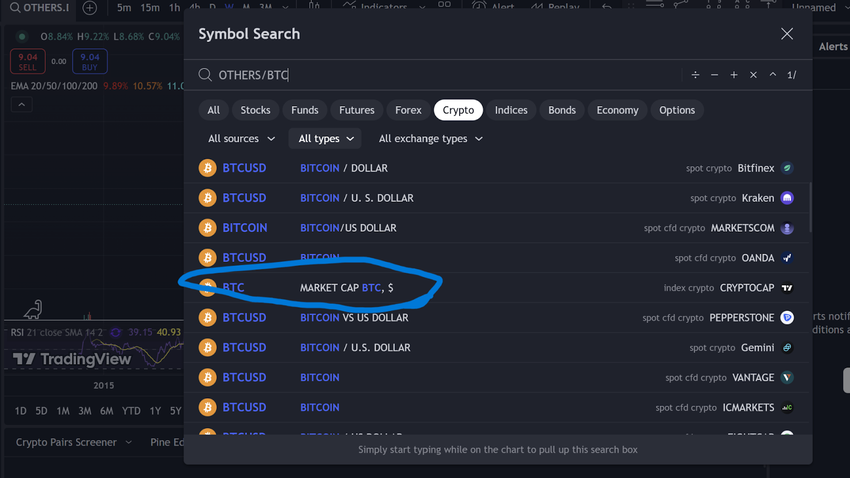Switch chart to 1h timeframe
This screenshot has height=478, width=850.
point(175,8)
